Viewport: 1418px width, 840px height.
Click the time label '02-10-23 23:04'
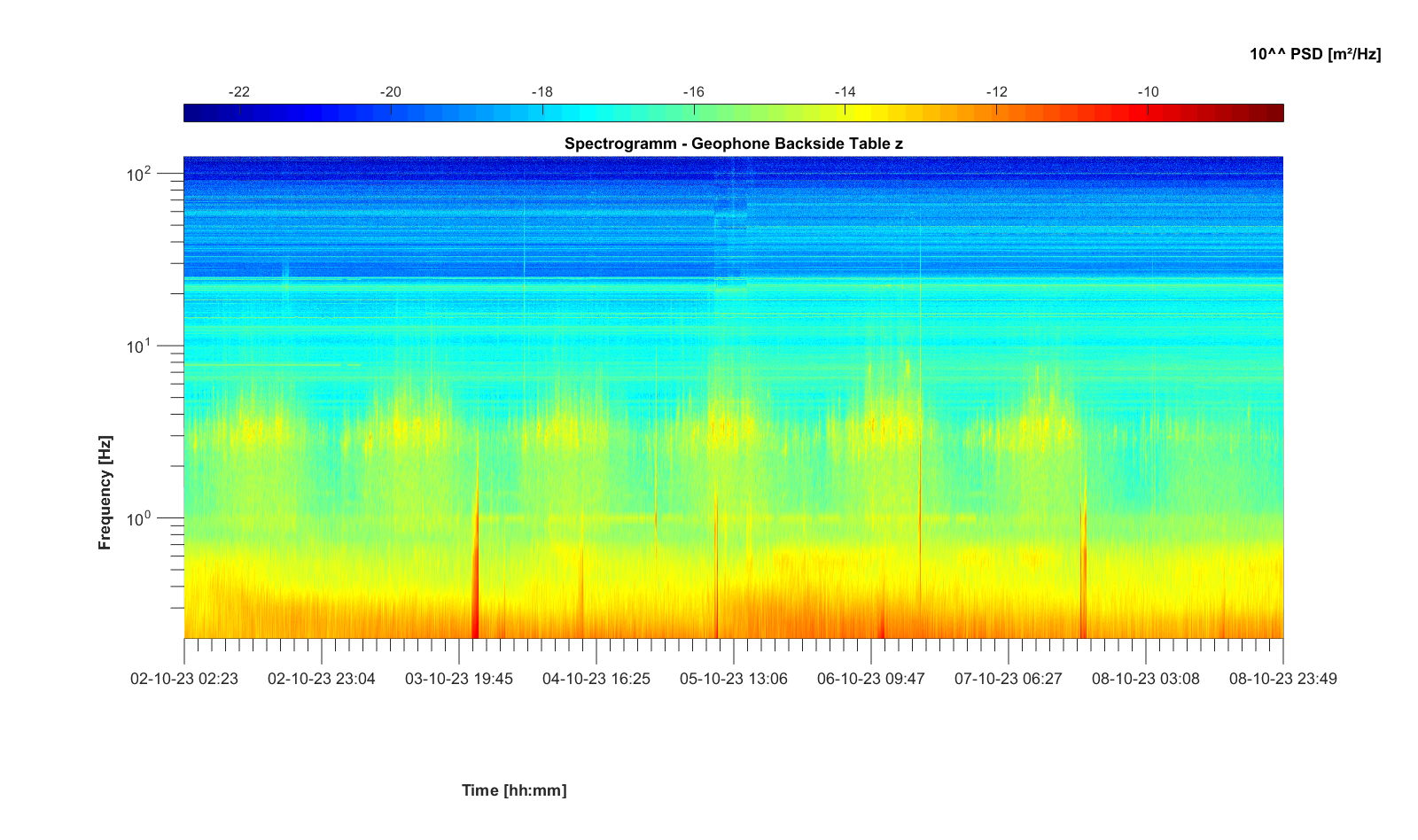click(322, 679)
